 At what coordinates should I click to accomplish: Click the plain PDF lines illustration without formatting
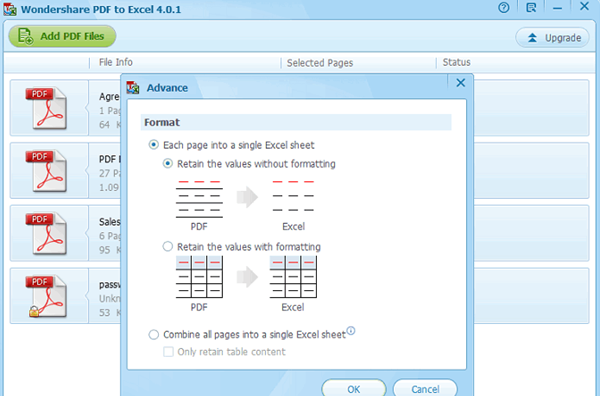pos(199,199)
